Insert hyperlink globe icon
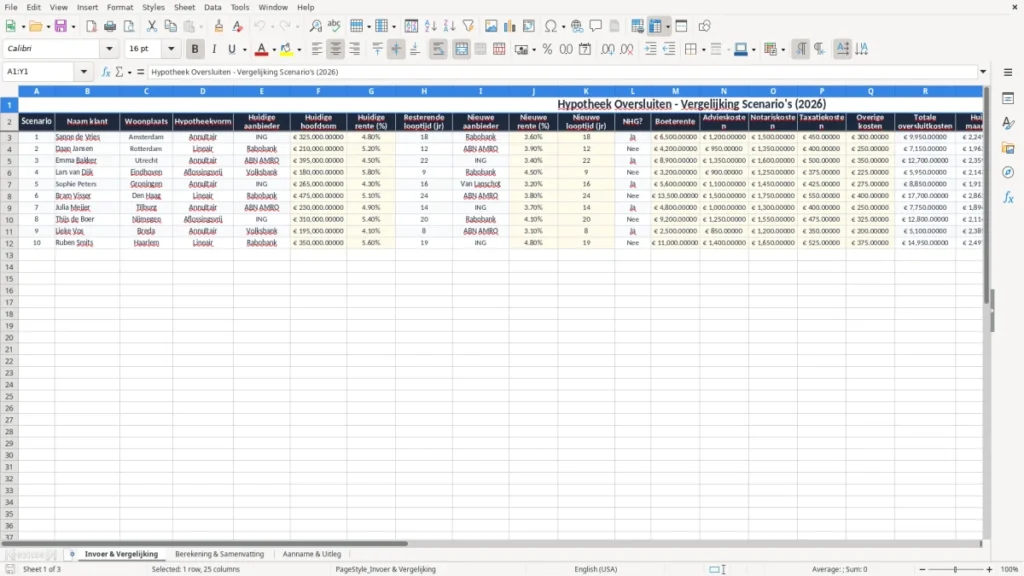The width and height of the screenshot is (1024, 576). pos(577,26)
